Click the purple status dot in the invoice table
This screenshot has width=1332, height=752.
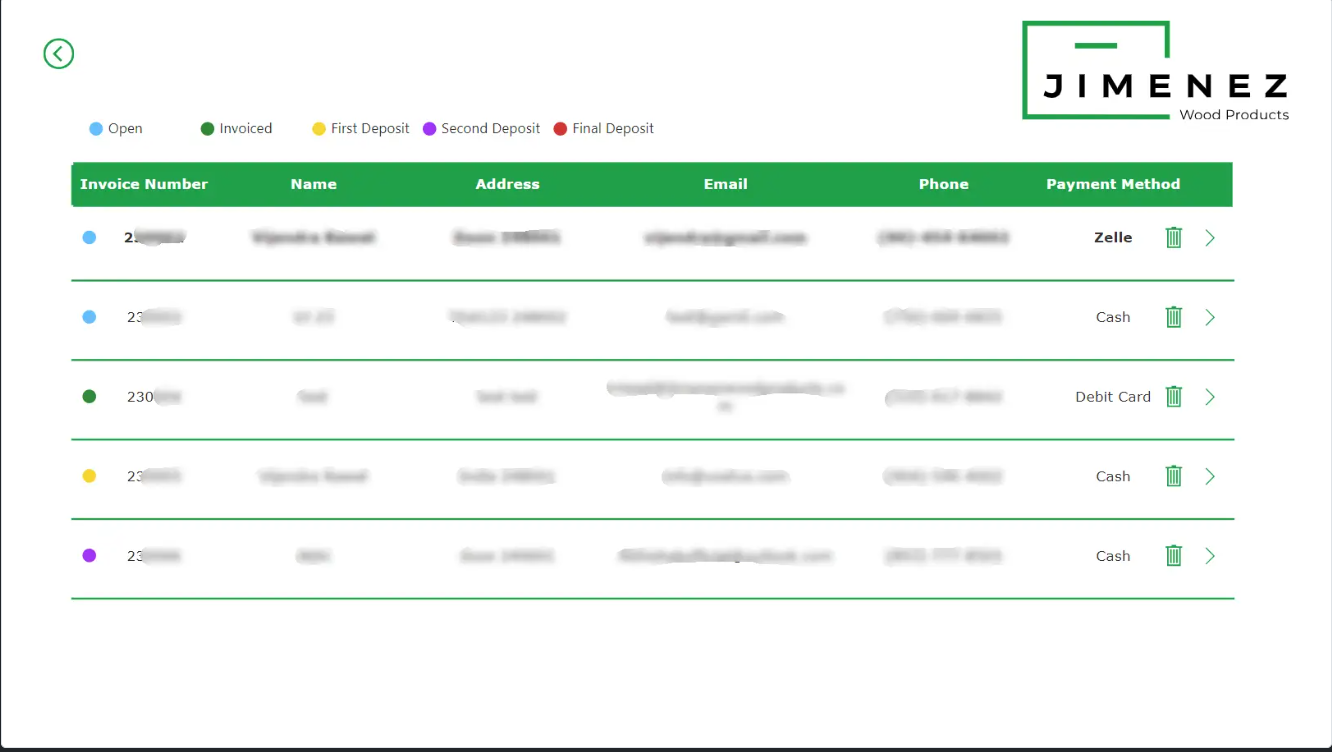[x=89, y=556]
